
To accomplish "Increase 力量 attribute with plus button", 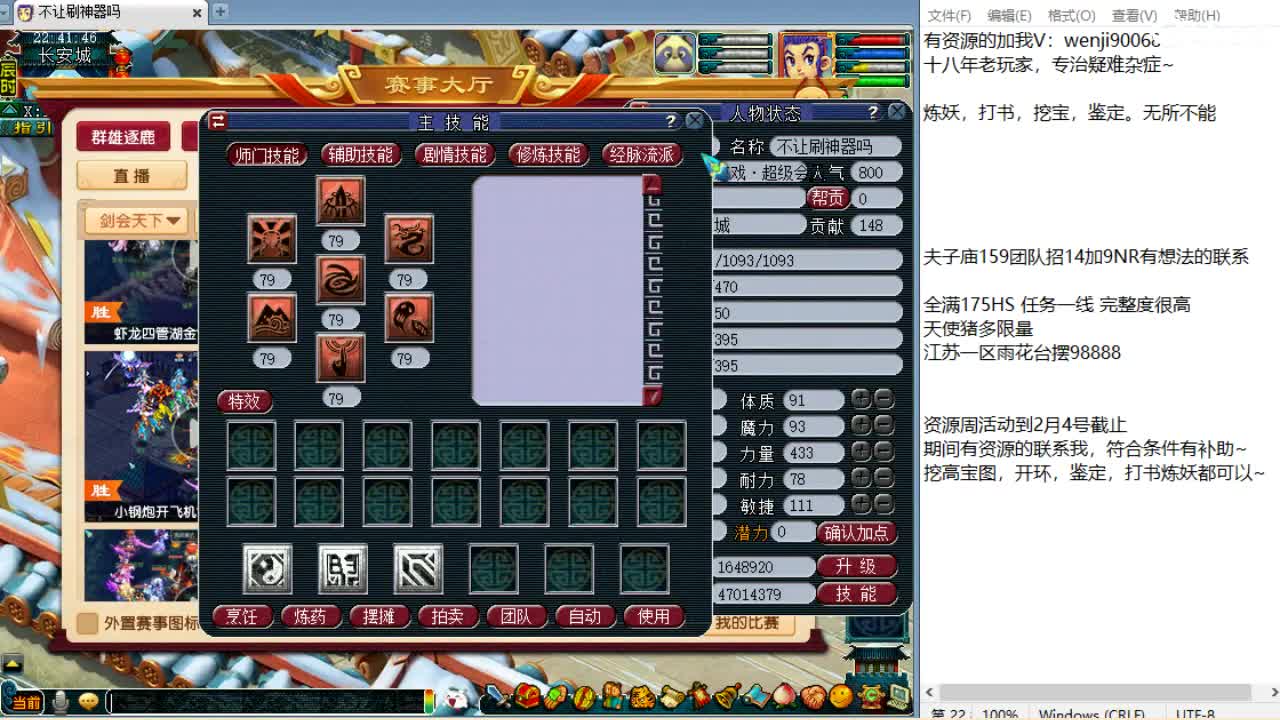I will point(860,452).
